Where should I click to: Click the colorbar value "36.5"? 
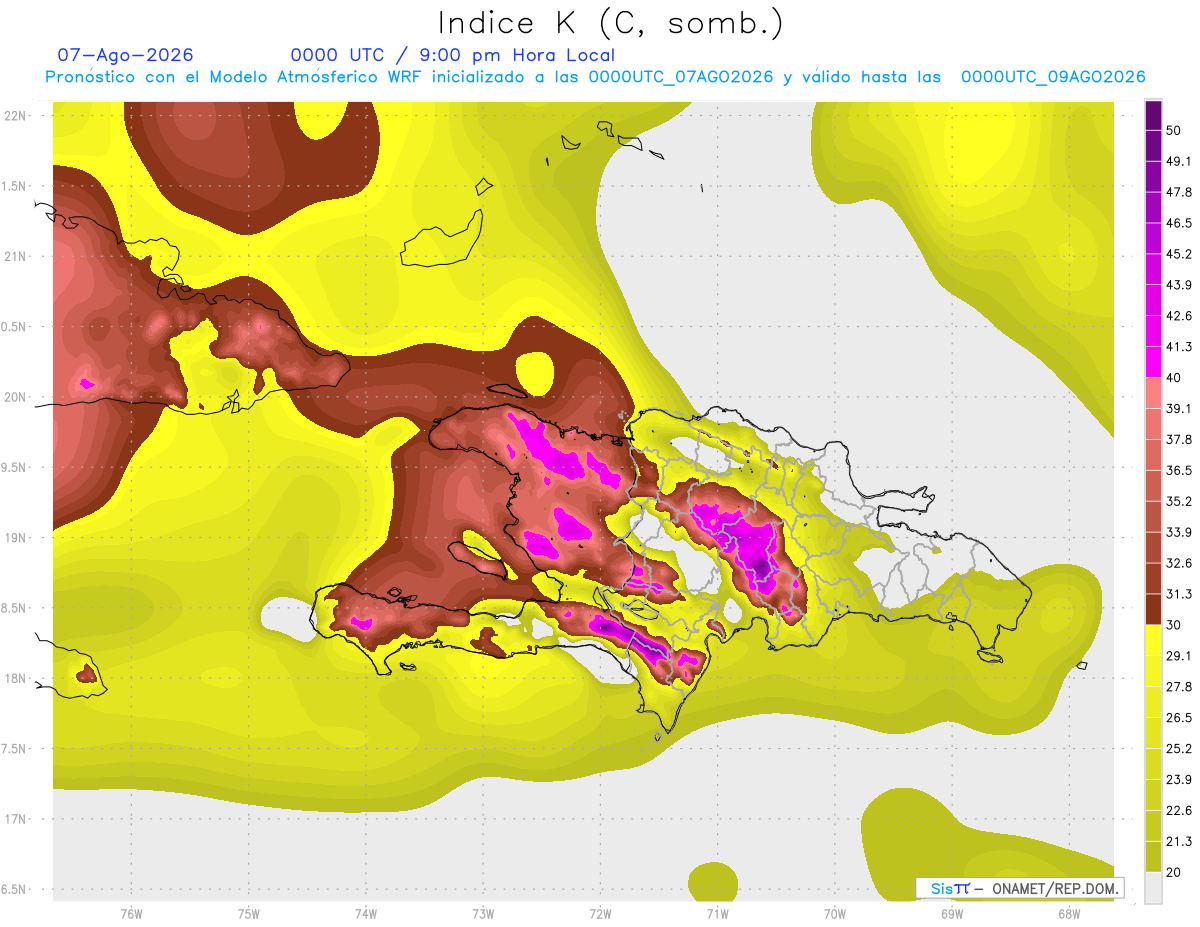1178,470
